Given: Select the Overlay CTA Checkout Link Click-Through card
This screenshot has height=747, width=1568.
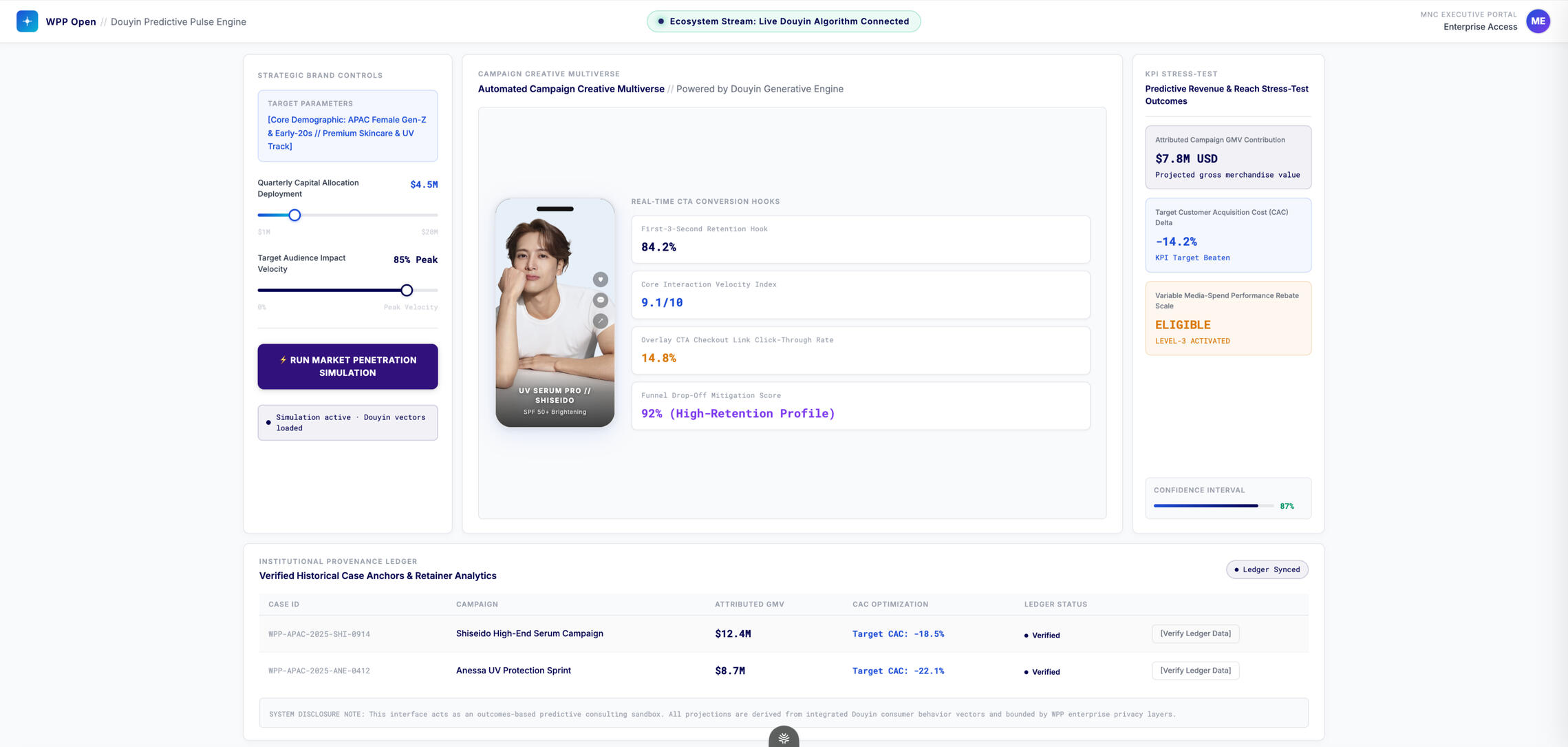Looking at the screenshot, I should click(x=861, y=350).
